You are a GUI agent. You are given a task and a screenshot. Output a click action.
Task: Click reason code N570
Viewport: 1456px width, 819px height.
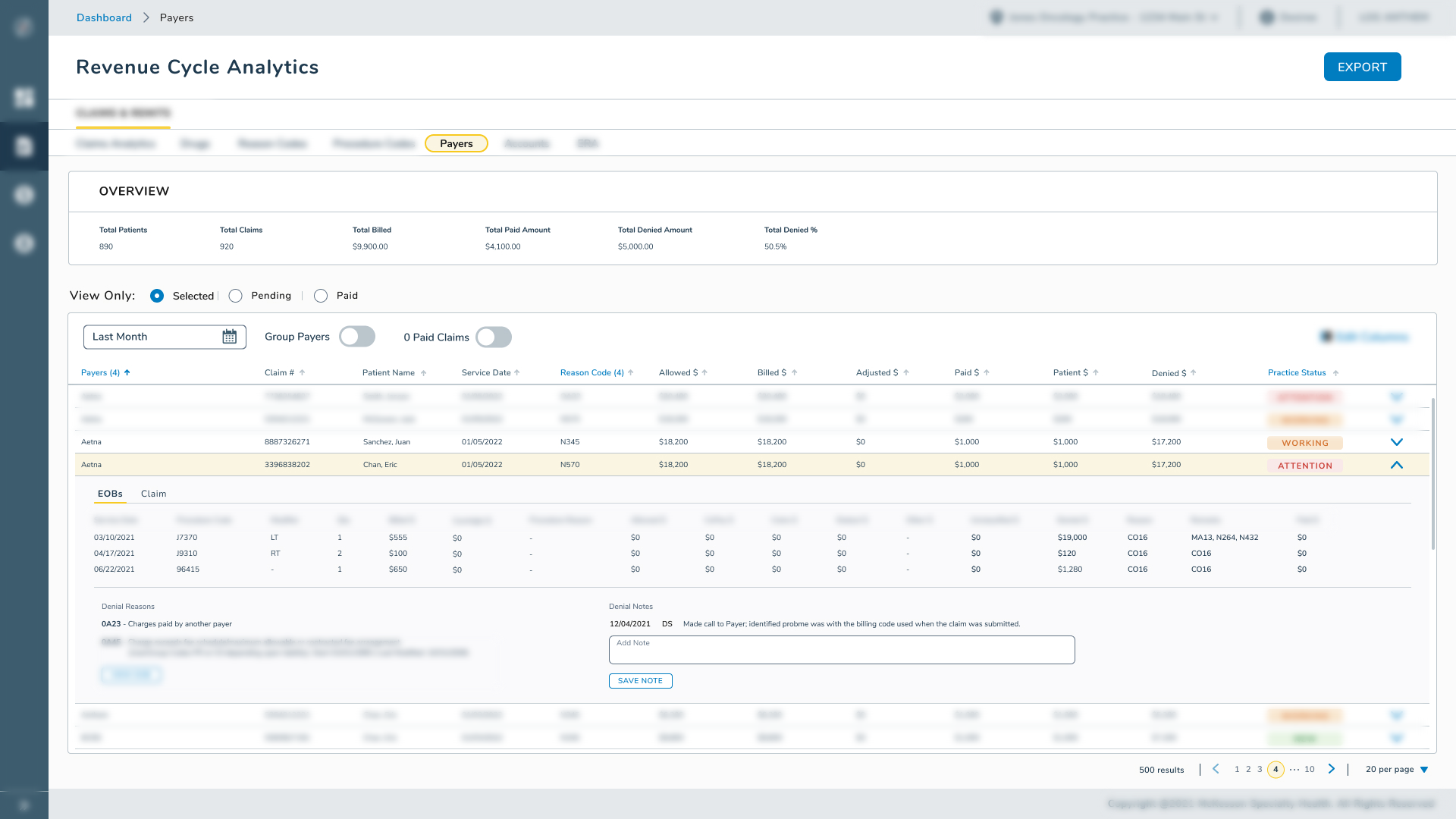pyautogui.click(x=570, y=465)
